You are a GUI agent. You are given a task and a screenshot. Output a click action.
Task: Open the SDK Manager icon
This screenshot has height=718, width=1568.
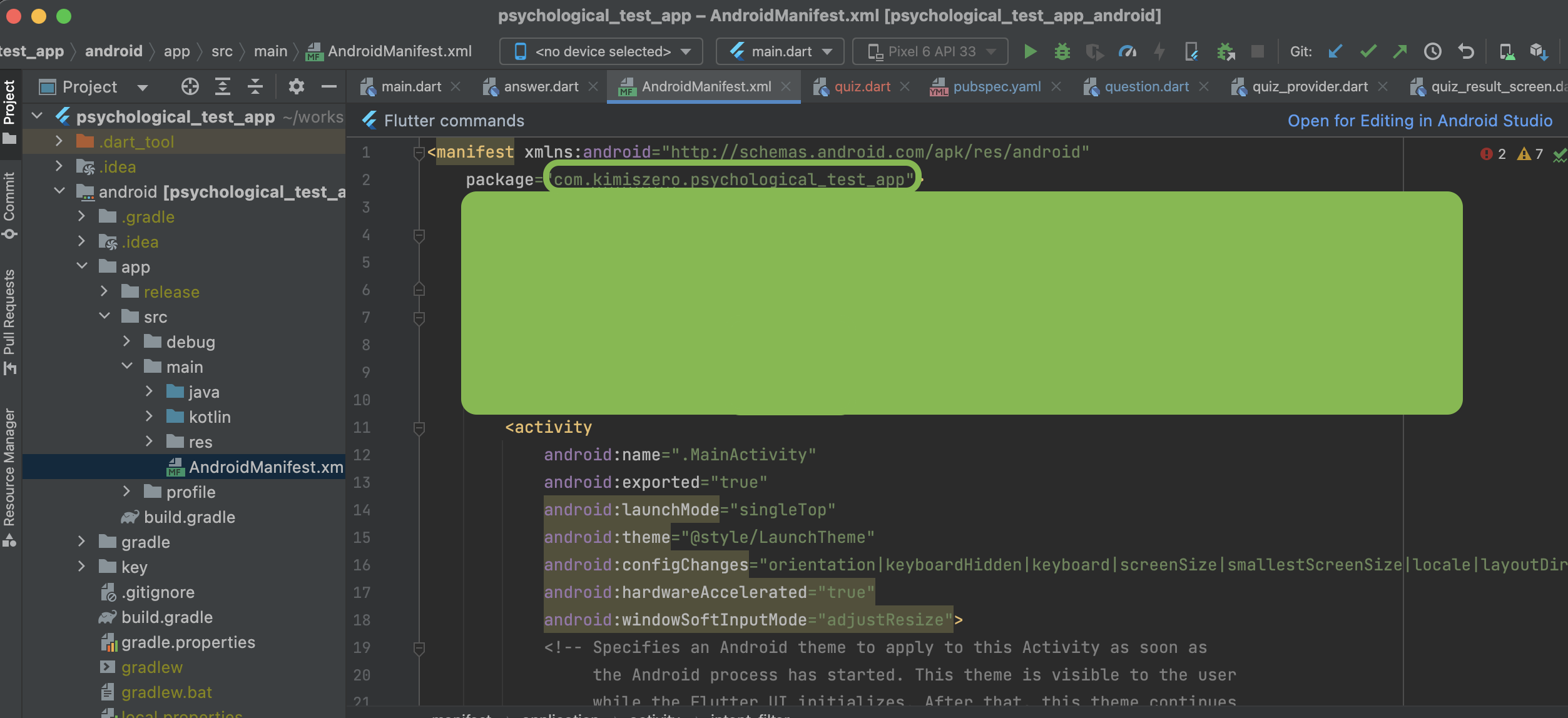tap(1539, 51)
